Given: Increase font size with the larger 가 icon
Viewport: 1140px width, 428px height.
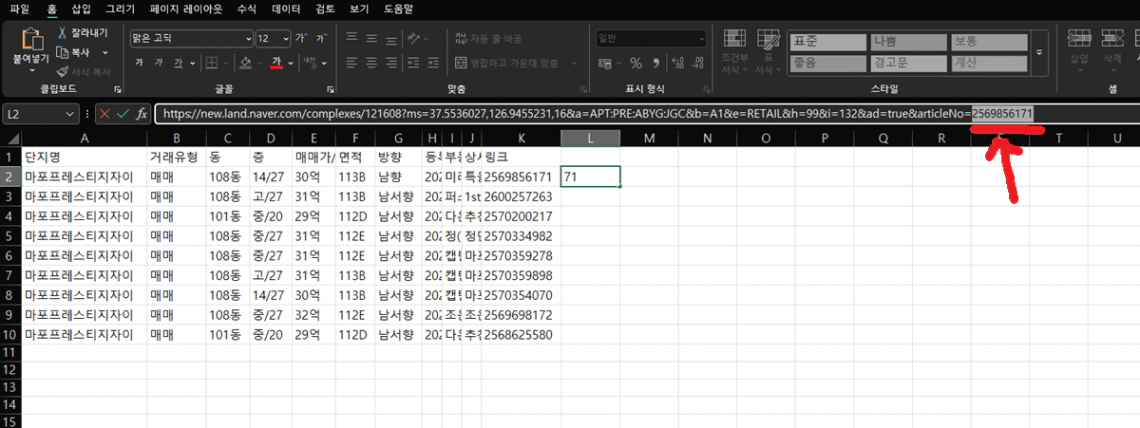Looking at the screenshot, I should tap(299, 39).
